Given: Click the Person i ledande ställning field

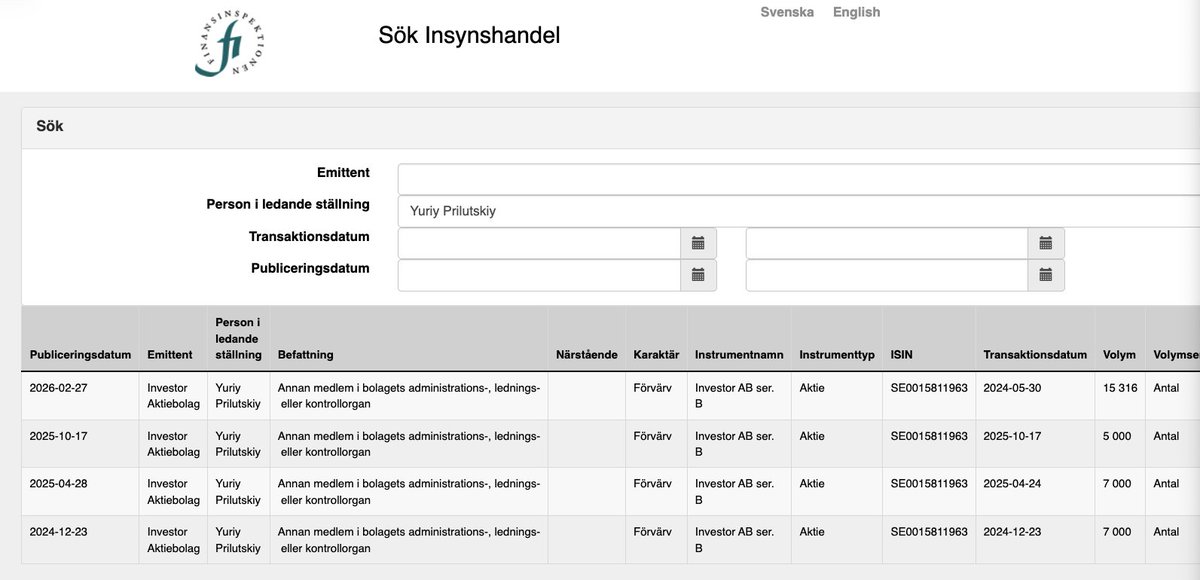Looking at the screenshot, I should tap(798, 211).
